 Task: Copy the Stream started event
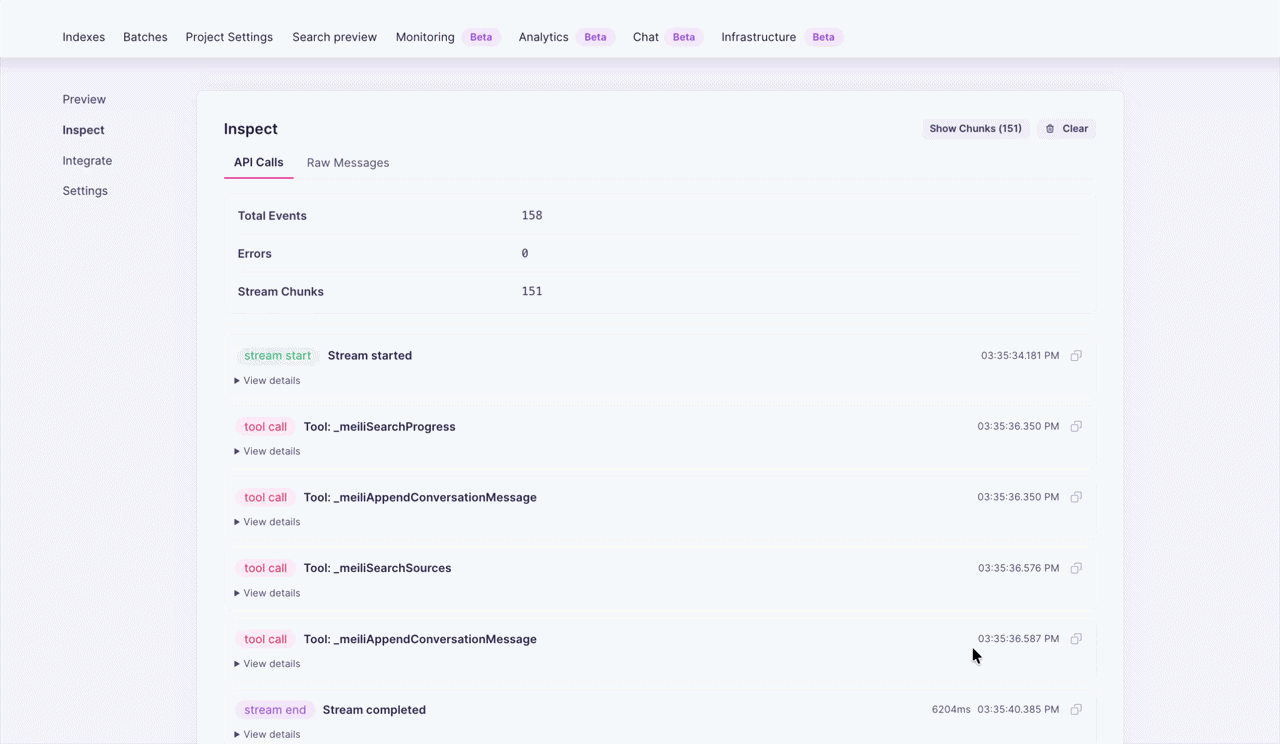click(x=1076, y=355)
